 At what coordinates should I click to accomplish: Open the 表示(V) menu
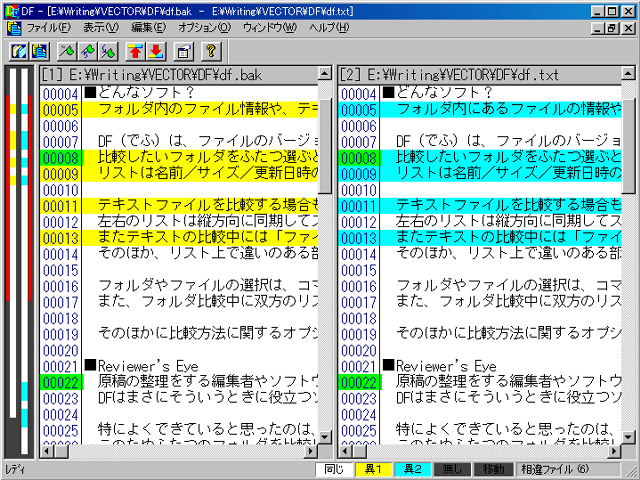[x=101, y=28]
